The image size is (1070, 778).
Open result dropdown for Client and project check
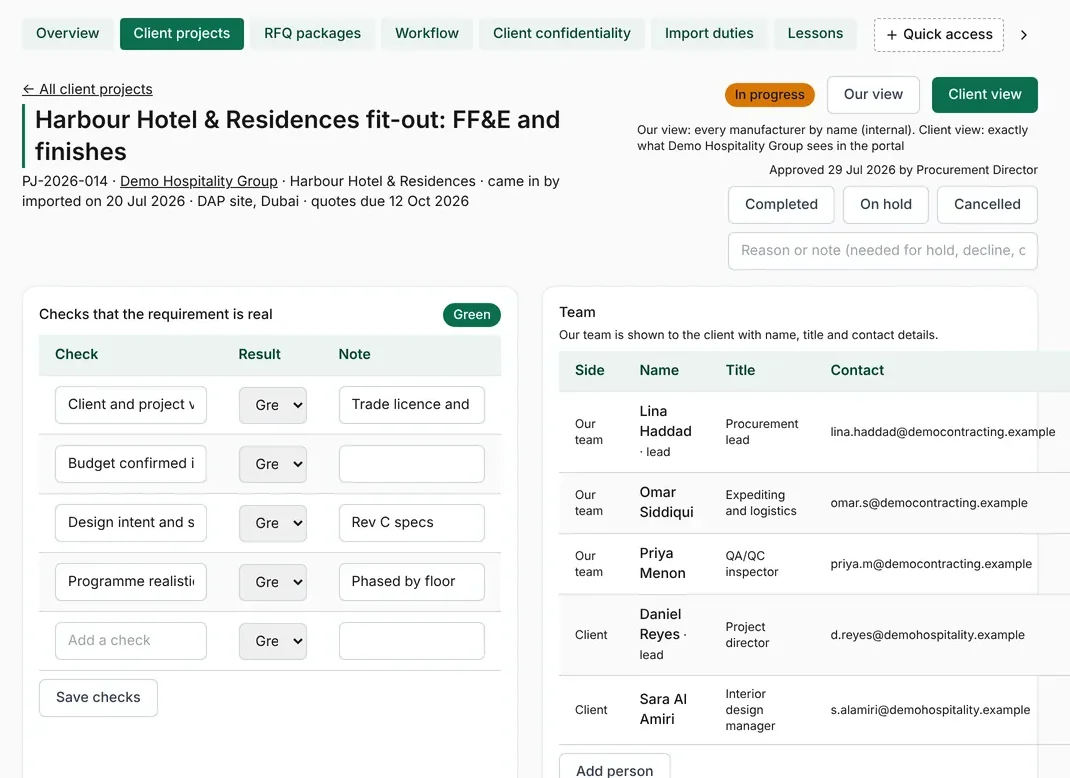[273, 405]
